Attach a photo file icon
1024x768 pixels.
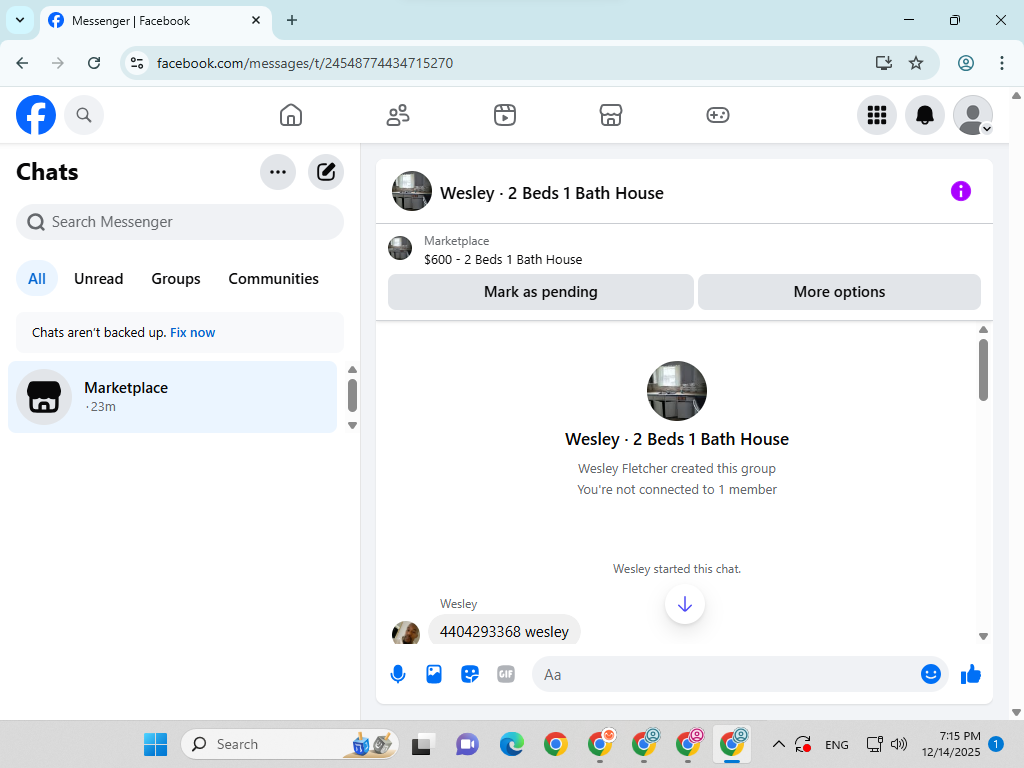(x=434, y=674)
